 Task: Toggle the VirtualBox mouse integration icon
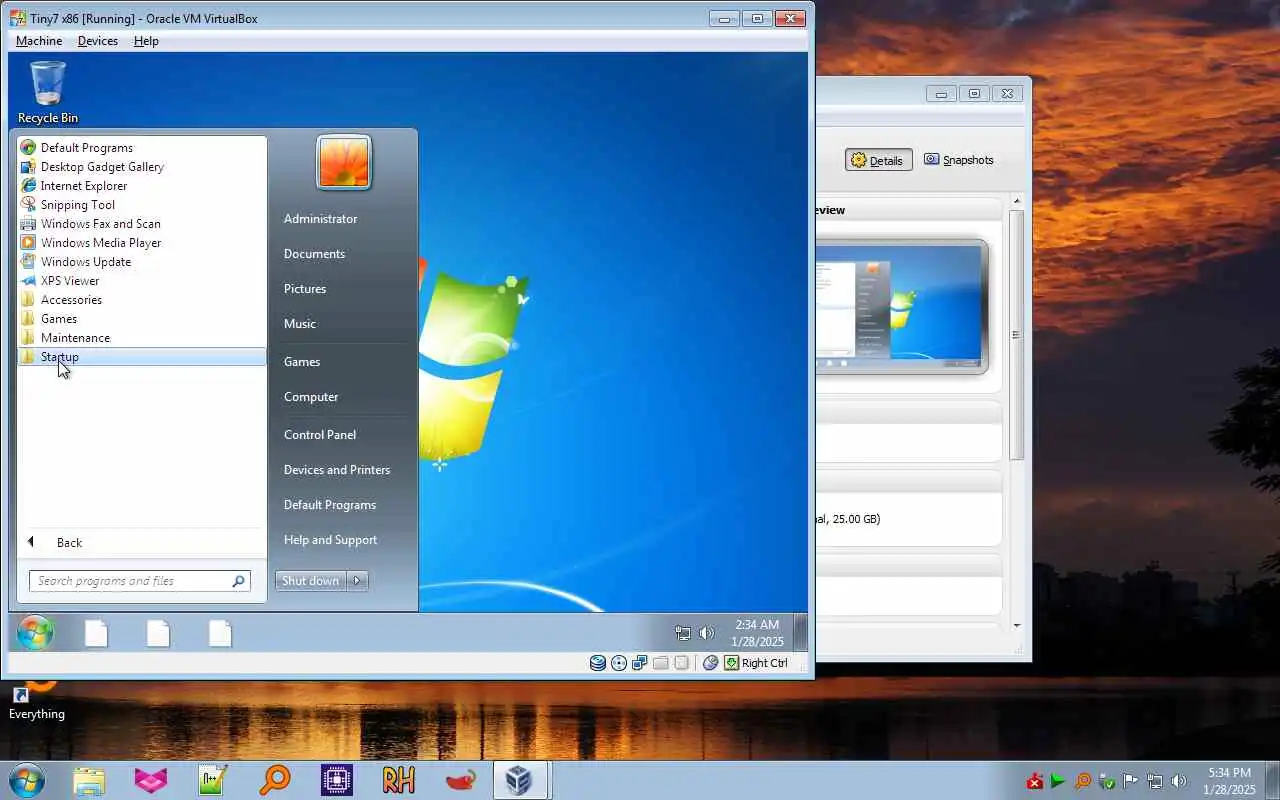(711, 663)
